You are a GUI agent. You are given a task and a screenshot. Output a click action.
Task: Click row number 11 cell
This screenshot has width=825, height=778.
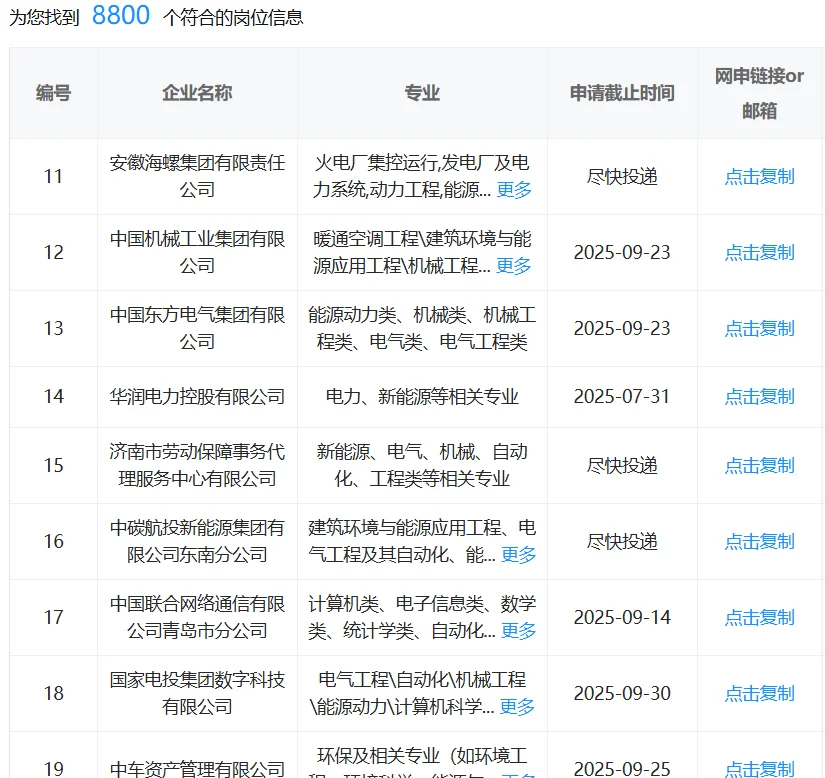tap(53, 176)
